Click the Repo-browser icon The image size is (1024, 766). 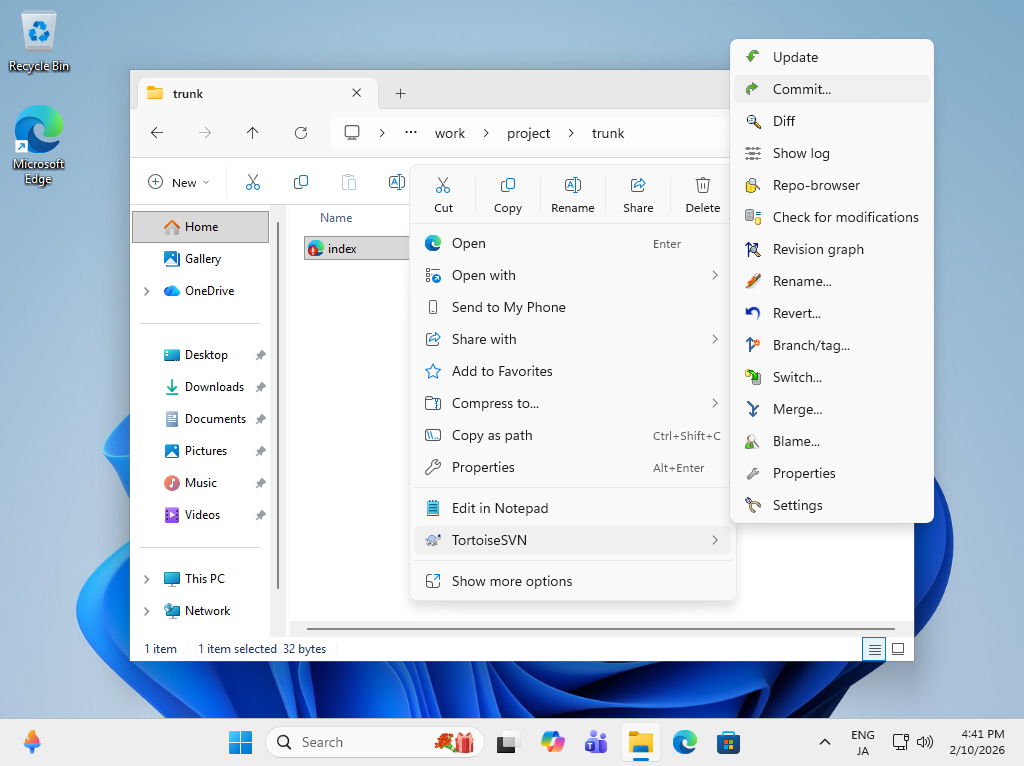click(x=752, y=185)
